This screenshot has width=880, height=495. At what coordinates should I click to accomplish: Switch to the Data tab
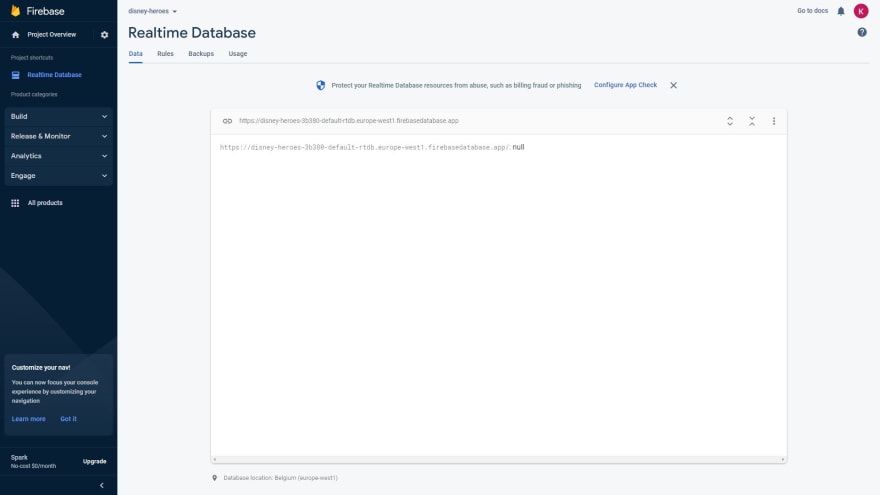pyautogui.click(x=135, y=54)
